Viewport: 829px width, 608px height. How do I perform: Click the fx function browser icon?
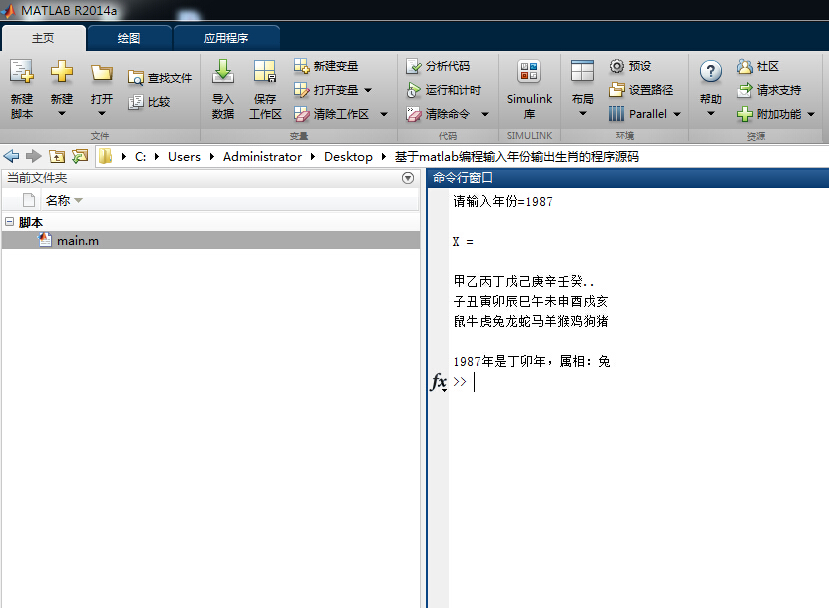pyautogui.click(x=439, y=382)
